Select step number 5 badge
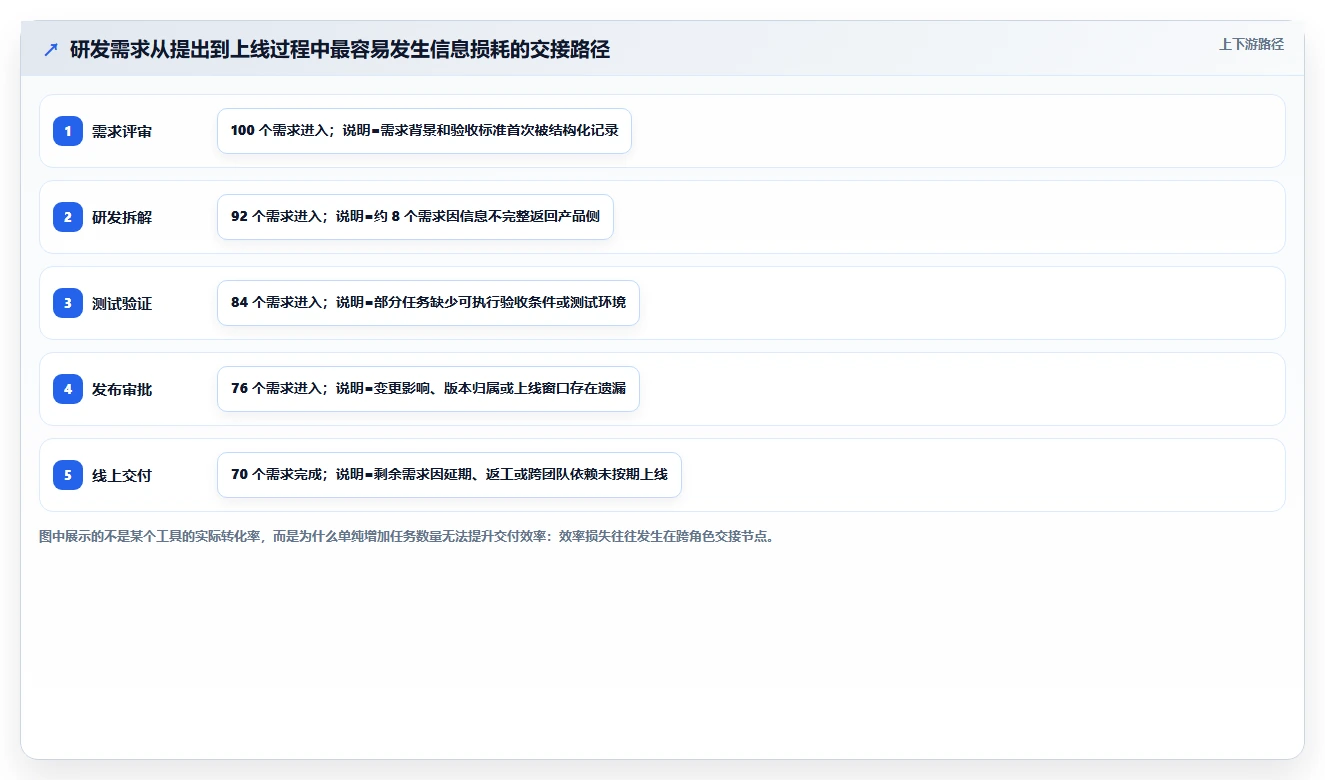 (x=68, y=475)
